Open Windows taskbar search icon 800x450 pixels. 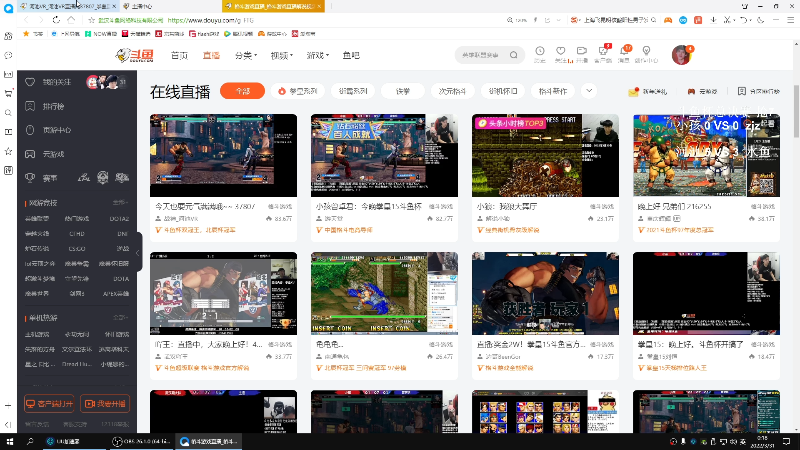pyautogui.click(x=30, y=441)
